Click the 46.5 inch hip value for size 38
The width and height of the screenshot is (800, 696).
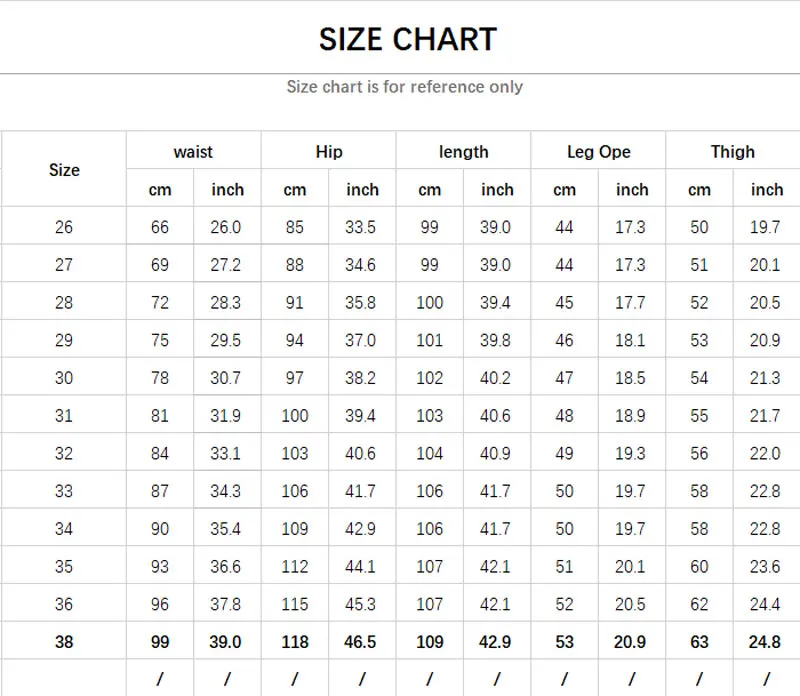362,641
